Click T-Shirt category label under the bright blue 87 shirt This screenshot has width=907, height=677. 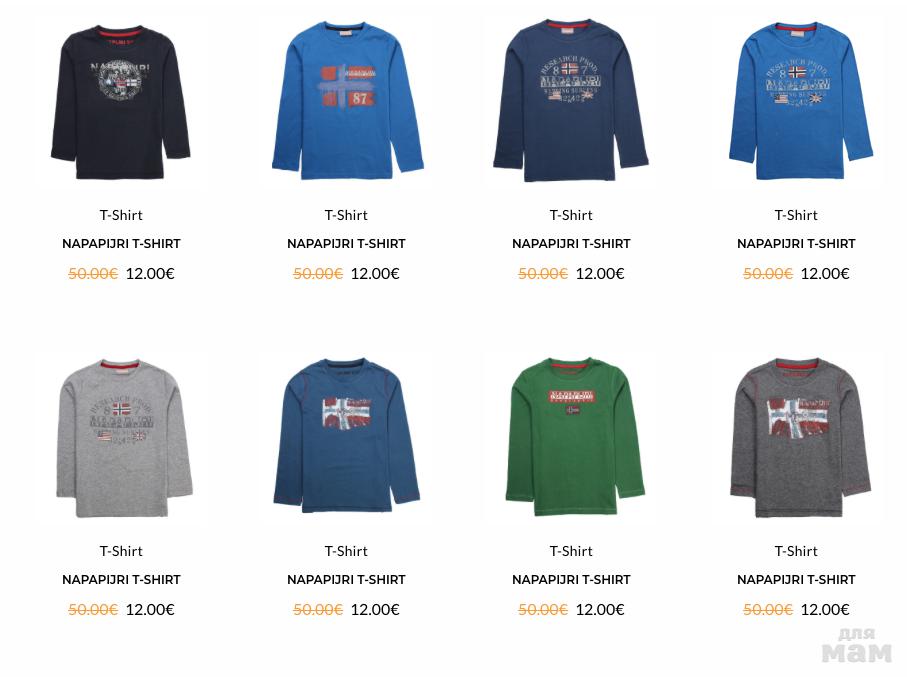[x=346, y=215]
